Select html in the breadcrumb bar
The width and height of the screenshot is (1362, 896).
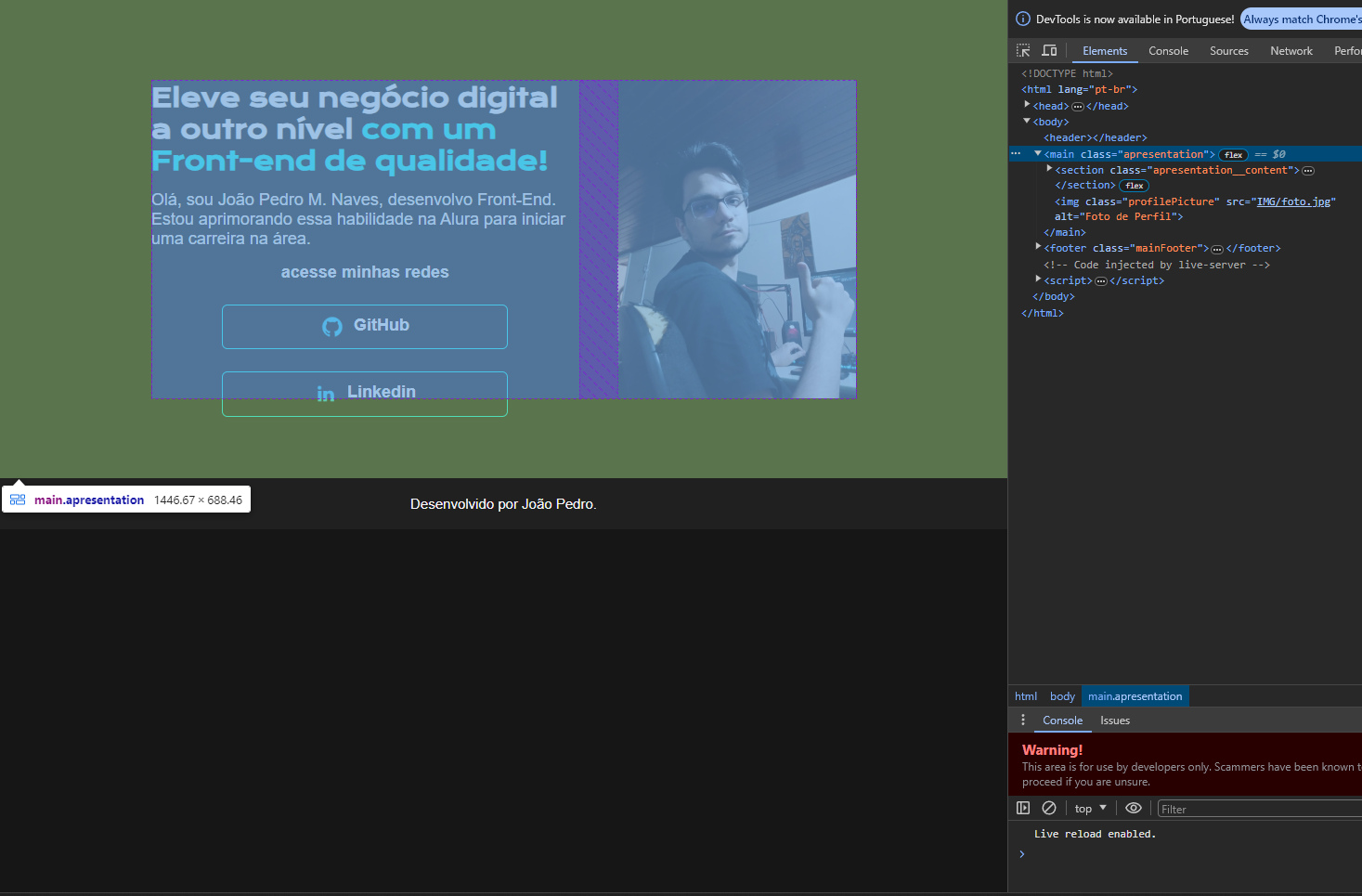tap(1026, 696)
